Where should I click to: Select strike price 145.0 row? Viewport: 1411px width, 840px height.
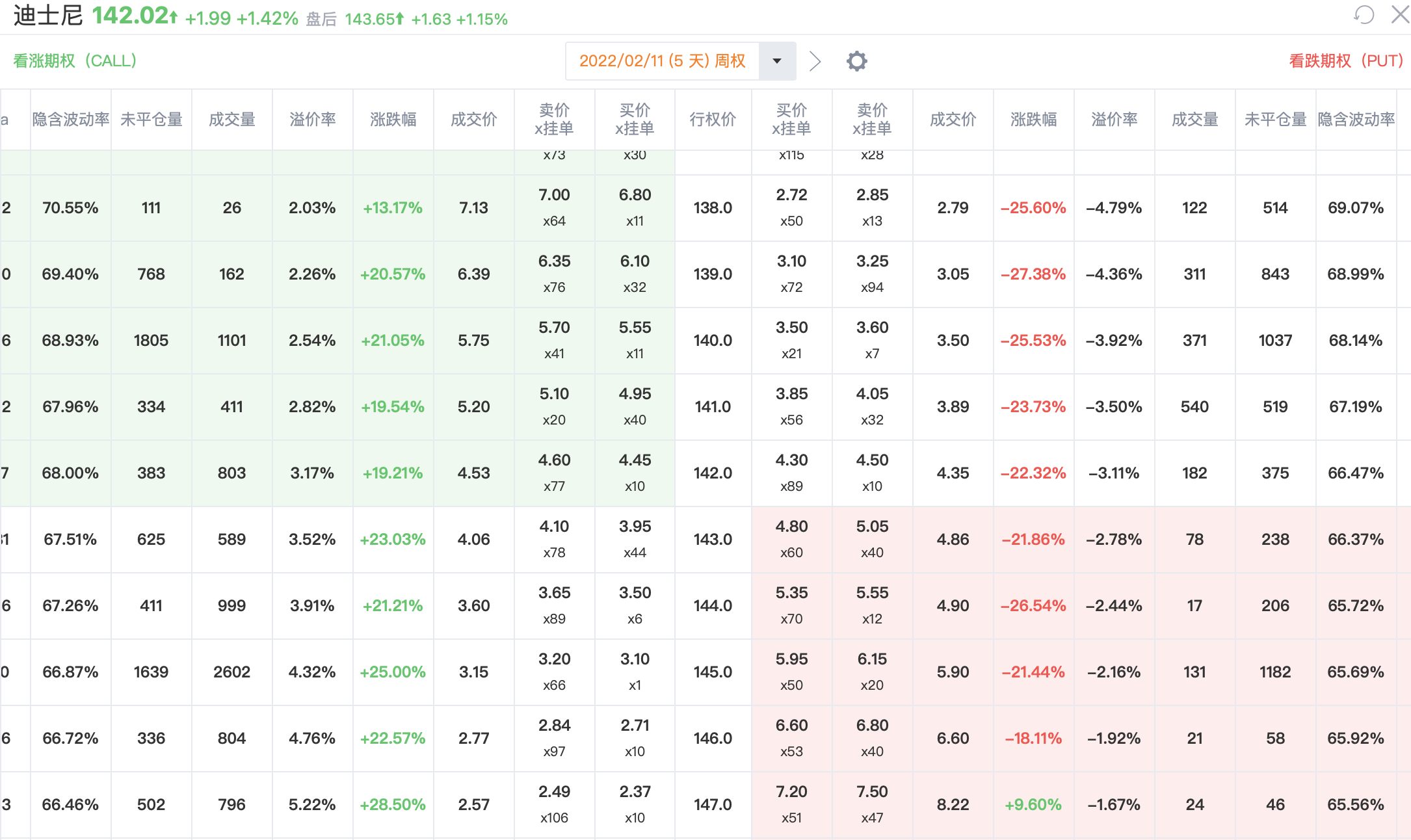[713, 672]
